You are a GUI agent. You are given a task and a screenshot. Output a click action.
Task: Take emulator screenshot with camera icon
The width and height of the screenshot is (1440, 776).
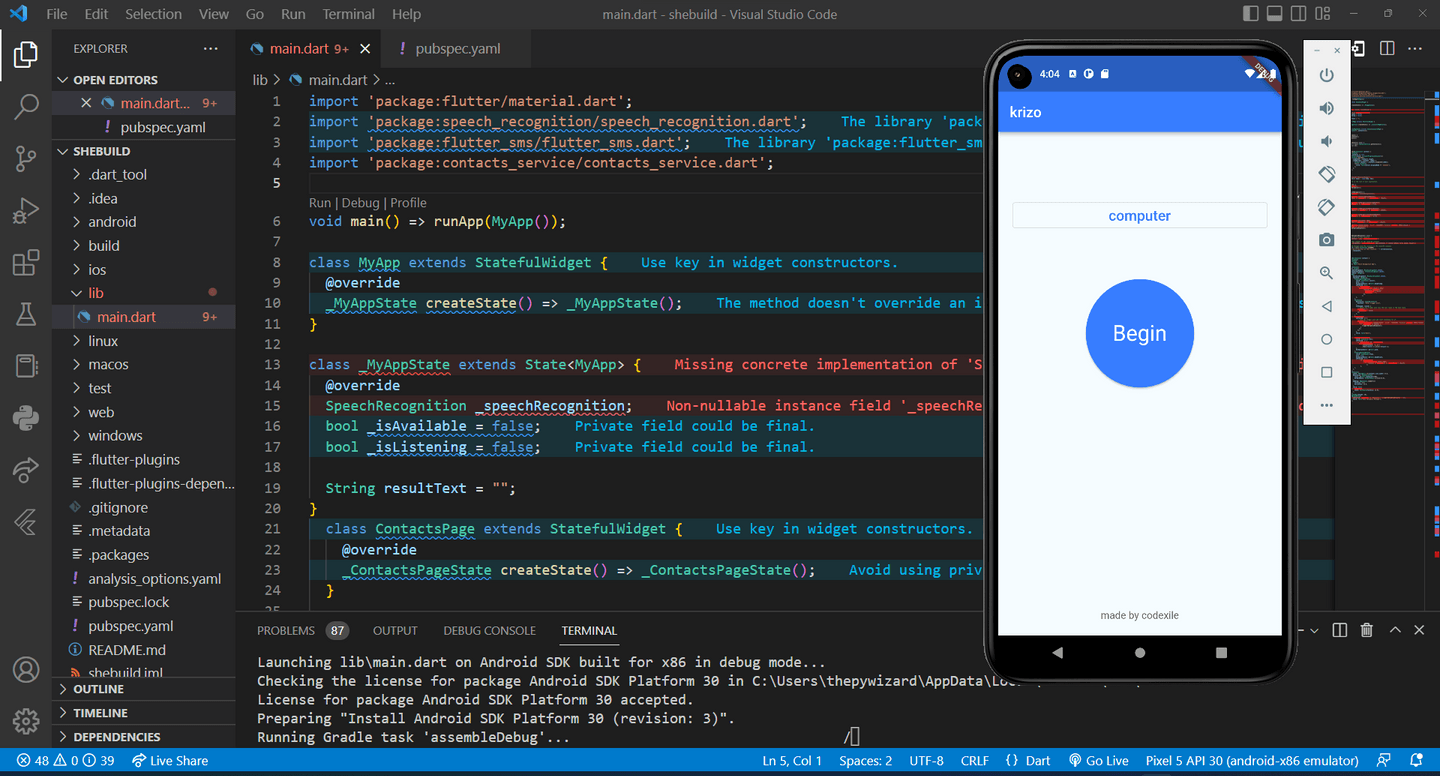point(1327,240)
